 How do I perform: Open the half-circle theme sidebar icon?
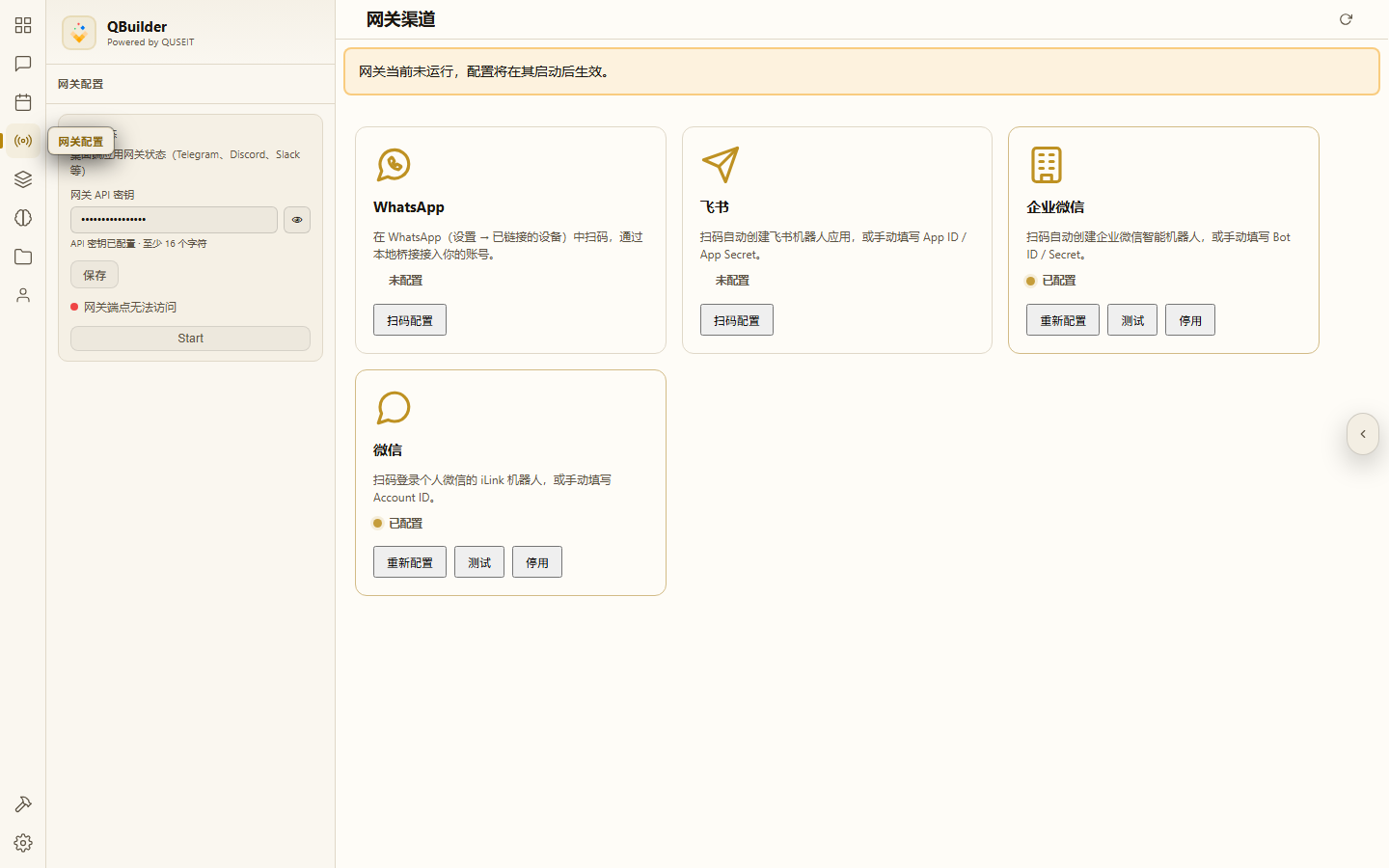(23, 218)
